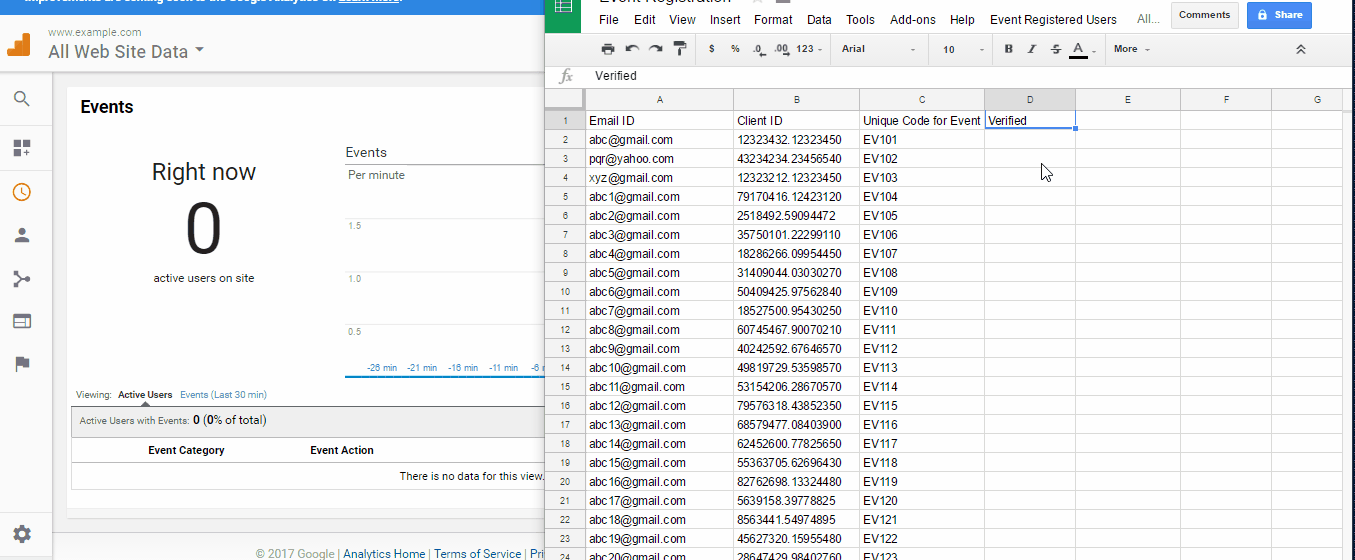
Task: Open the Tools menu in Sheets
Action: [860, 20]
